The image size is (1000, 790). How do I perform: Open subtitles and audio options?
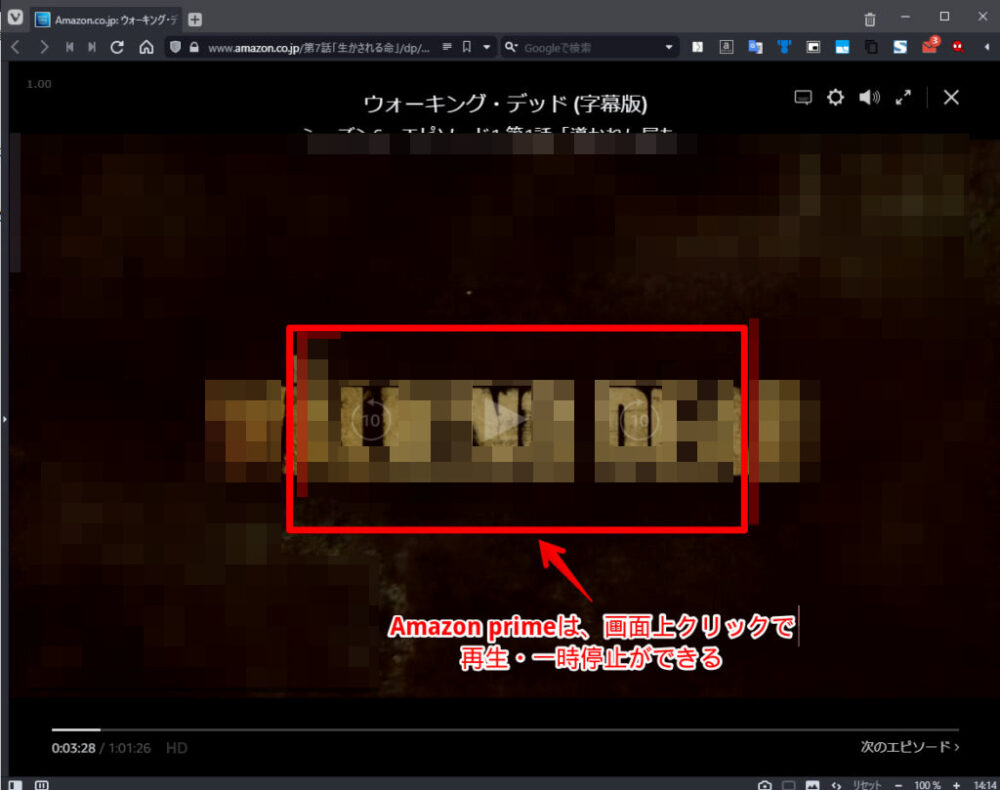(803, 98)
